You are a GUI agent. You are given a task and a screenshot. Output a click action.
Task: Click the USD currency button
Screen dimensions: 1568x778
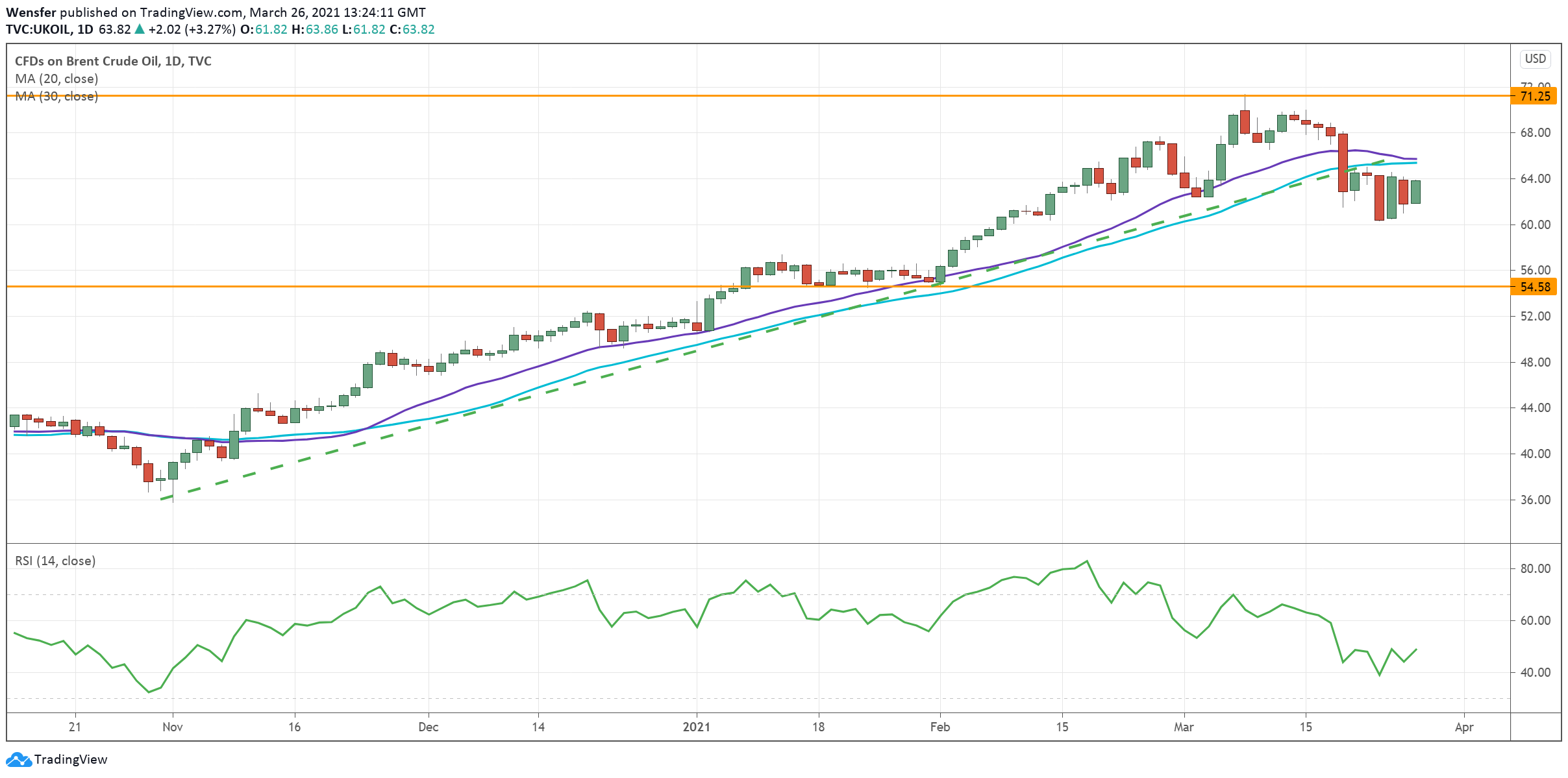click(1535, 59)
